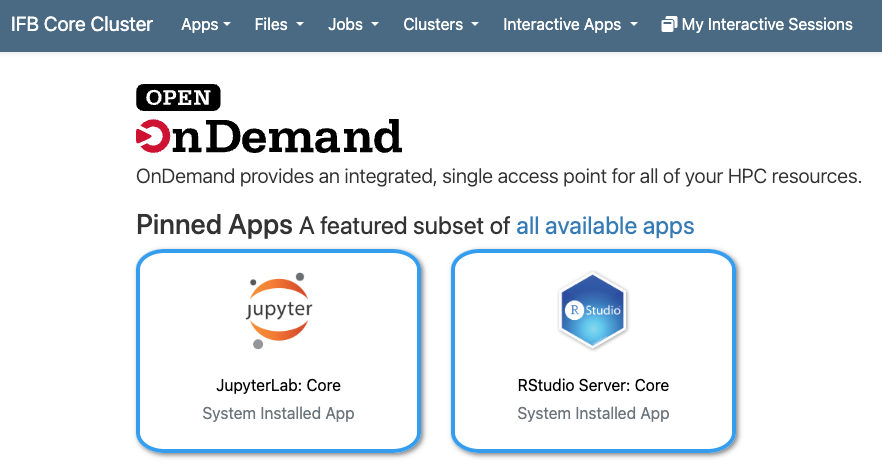Click the caret arrow next to Clusters
Screen dimensions: 882x473
pyautogui.click(x=474, y=26)
